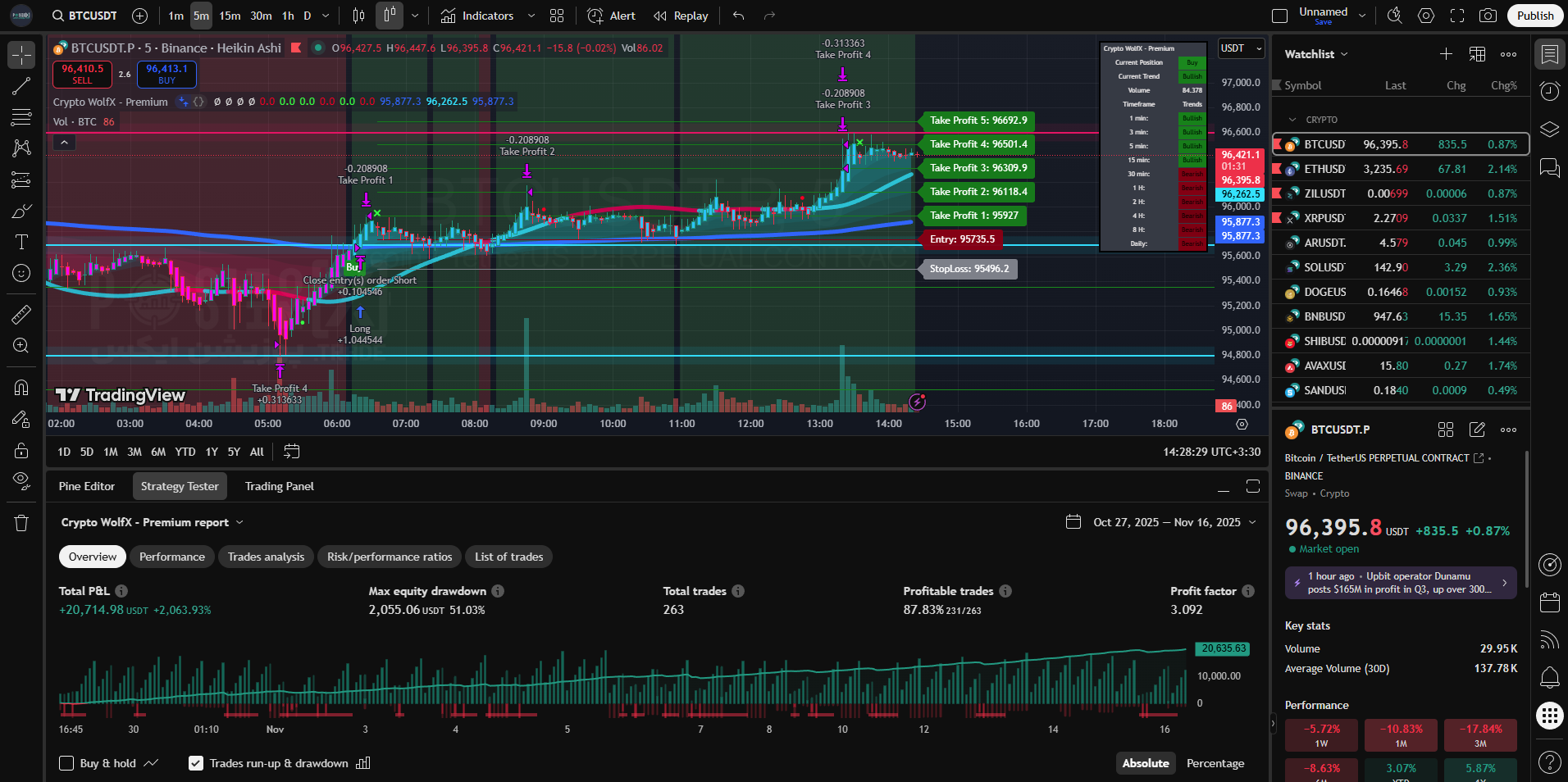Select the ruler measure tool
The width and height of the screenshot is (1568, 782).
coord(21,314)
